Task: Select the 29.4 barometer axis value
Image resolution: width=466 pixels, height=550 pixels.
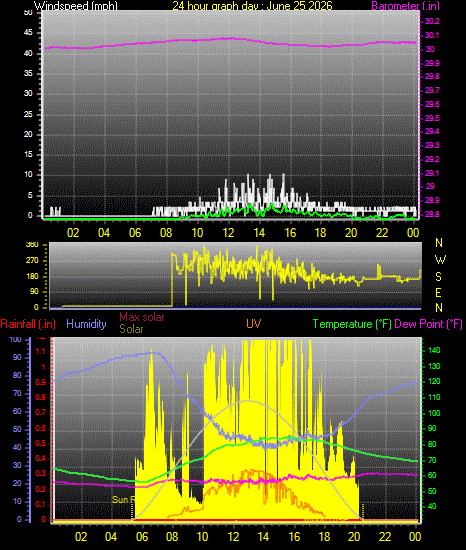Action: (x=432, y=132)
